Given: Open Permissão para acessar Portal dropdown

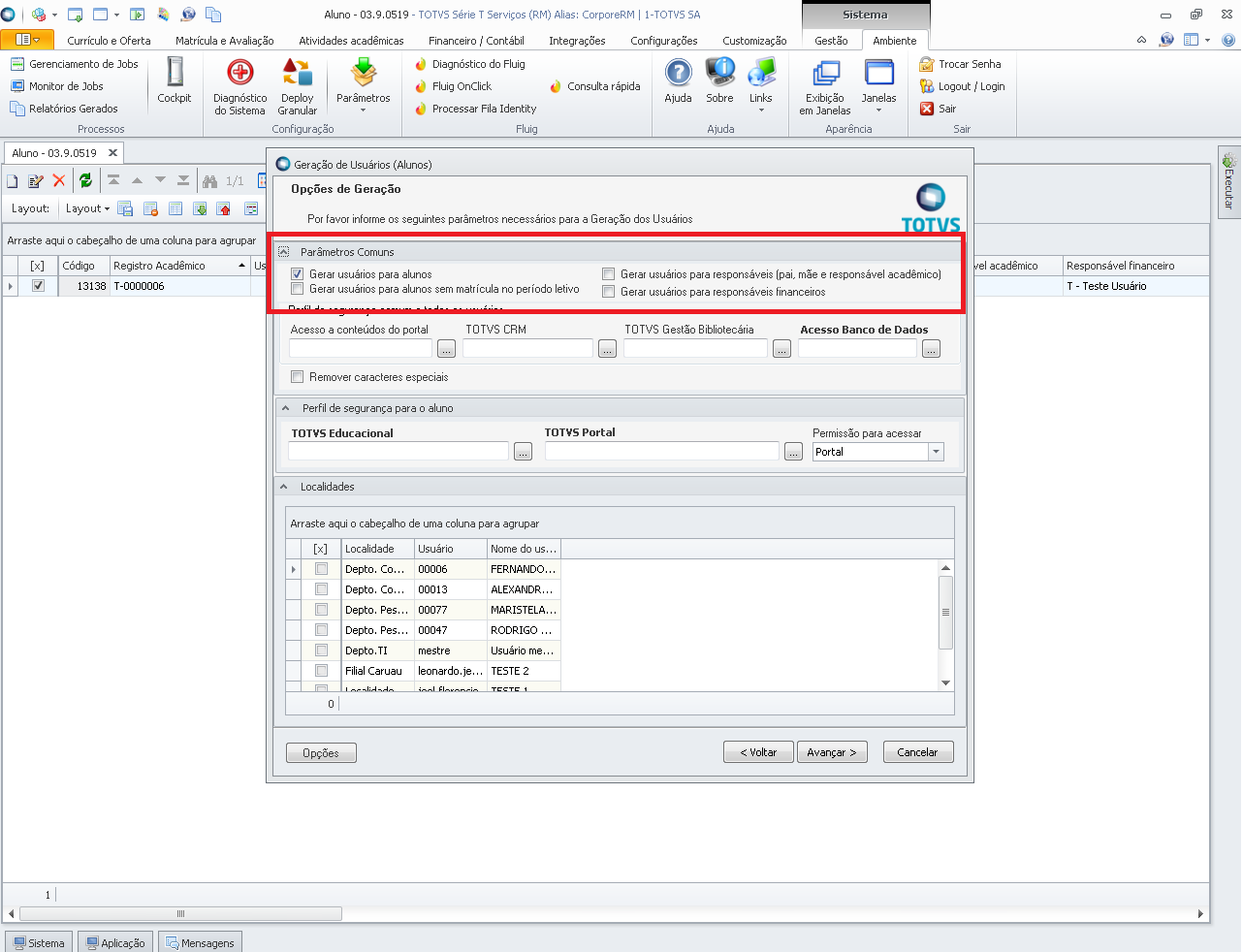Looking at the screenshot, I should (936, 452).
